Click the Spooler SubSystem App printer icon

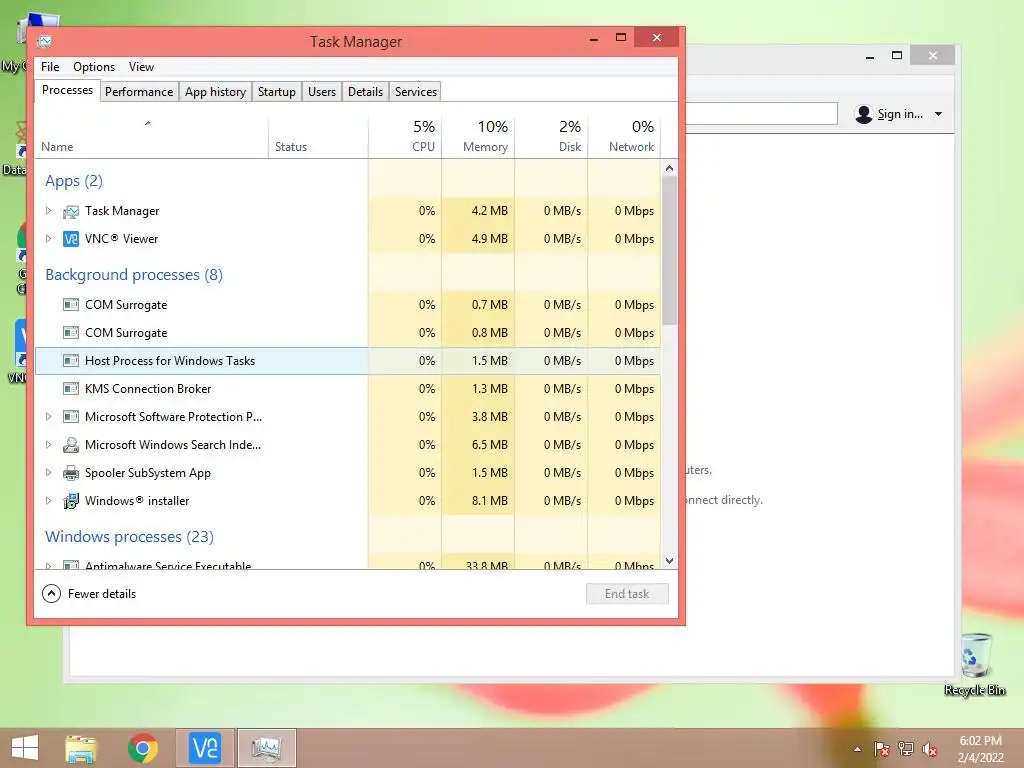tap(71, 473)
